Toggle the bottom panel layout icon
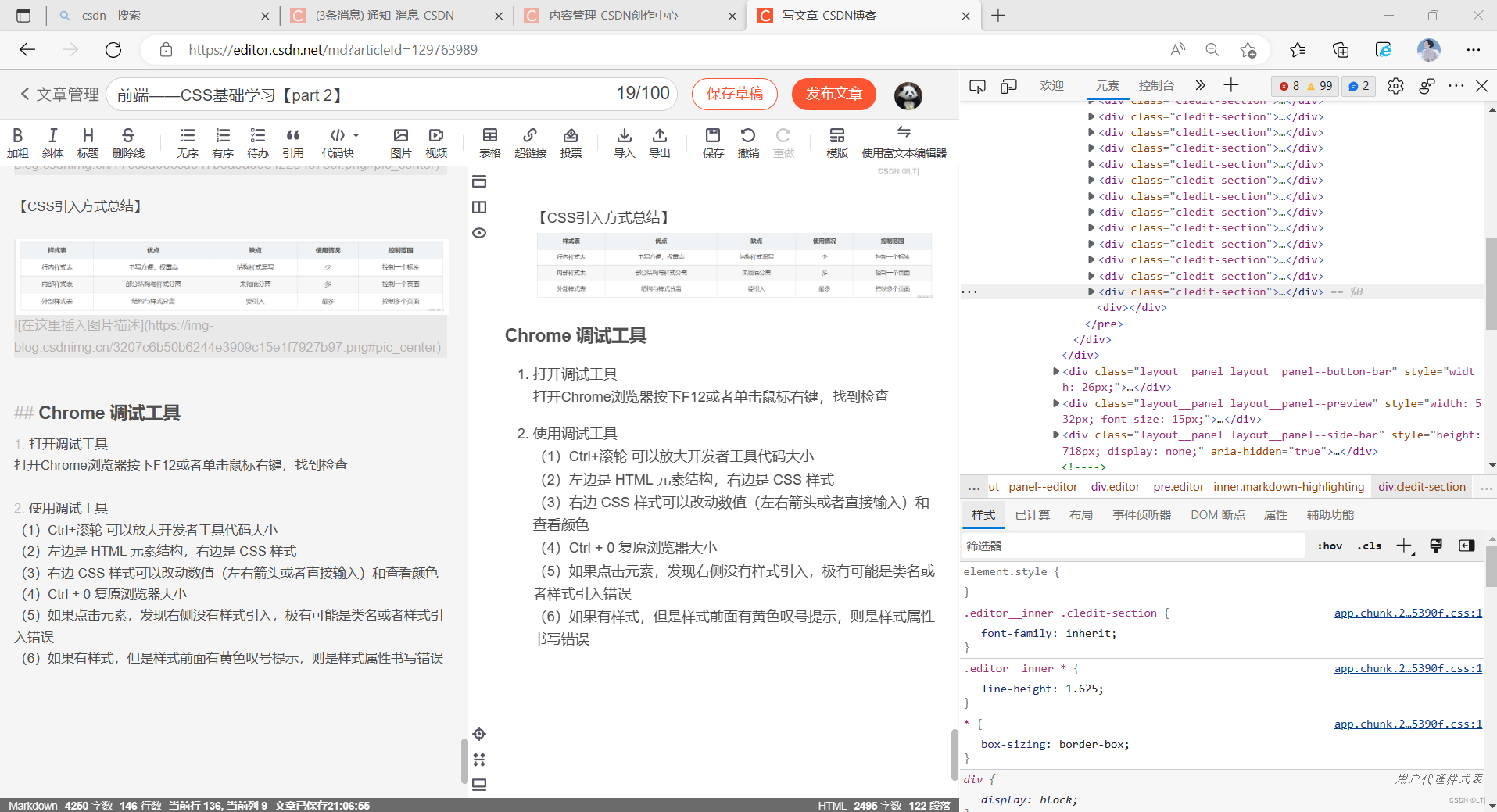Screen dimensions: 1497x812 tap(479, 785)
